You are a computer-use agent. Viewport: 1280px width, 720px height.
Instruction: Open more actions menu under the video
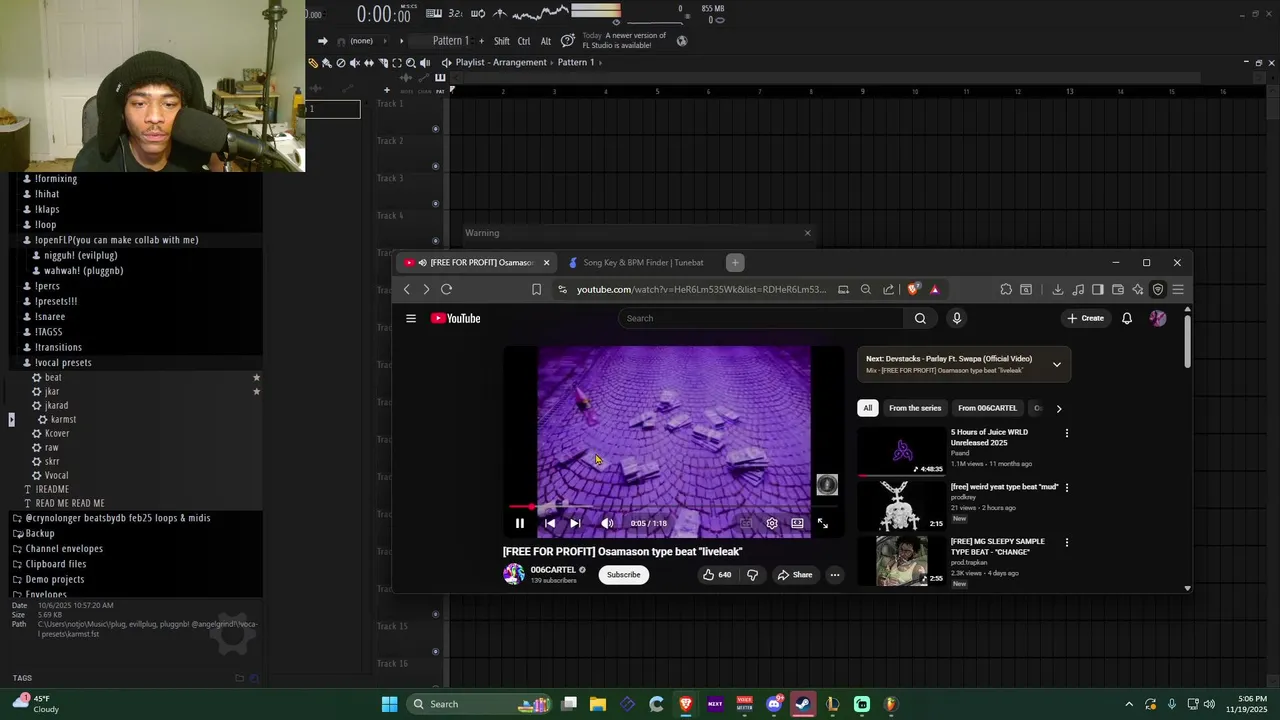[835, 575]
